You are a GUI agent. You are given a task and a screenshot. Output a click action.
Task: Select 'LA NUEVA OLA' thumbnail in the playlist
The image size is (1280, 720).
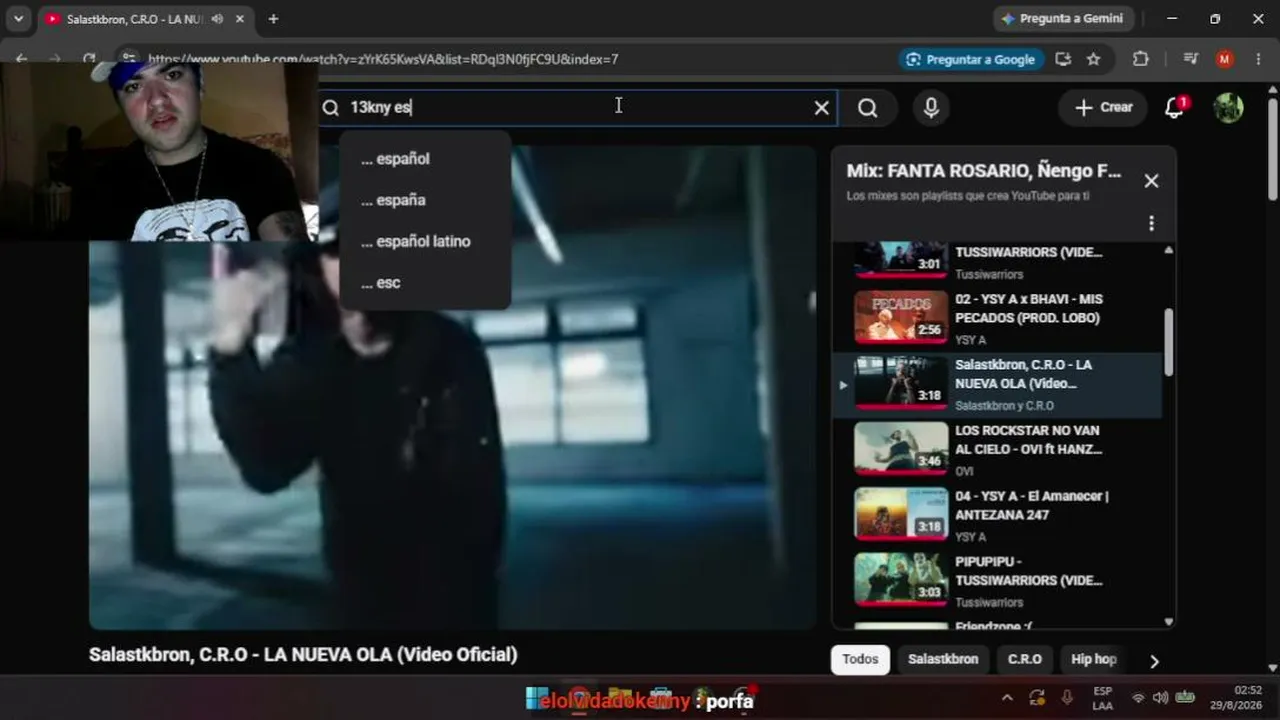tap(901, 383)
